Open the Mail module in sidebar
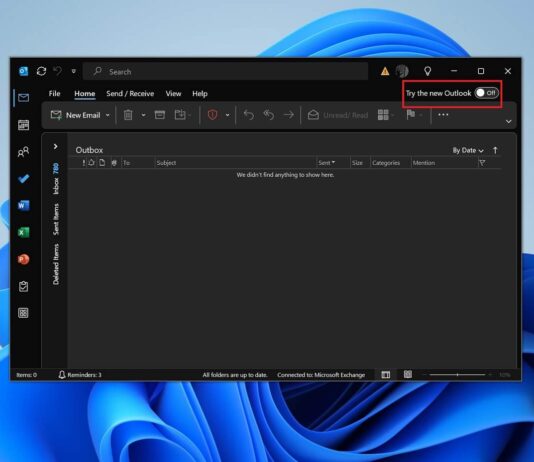Screen dimensions: 534x462 click(23, 98)
